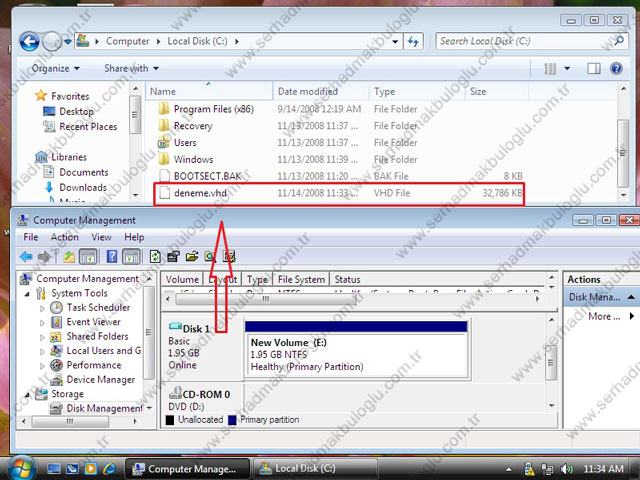Select Favorites in the navigation pane
Image resolution: width=640 pixels, height=480 pixels.
click(70, 96)
